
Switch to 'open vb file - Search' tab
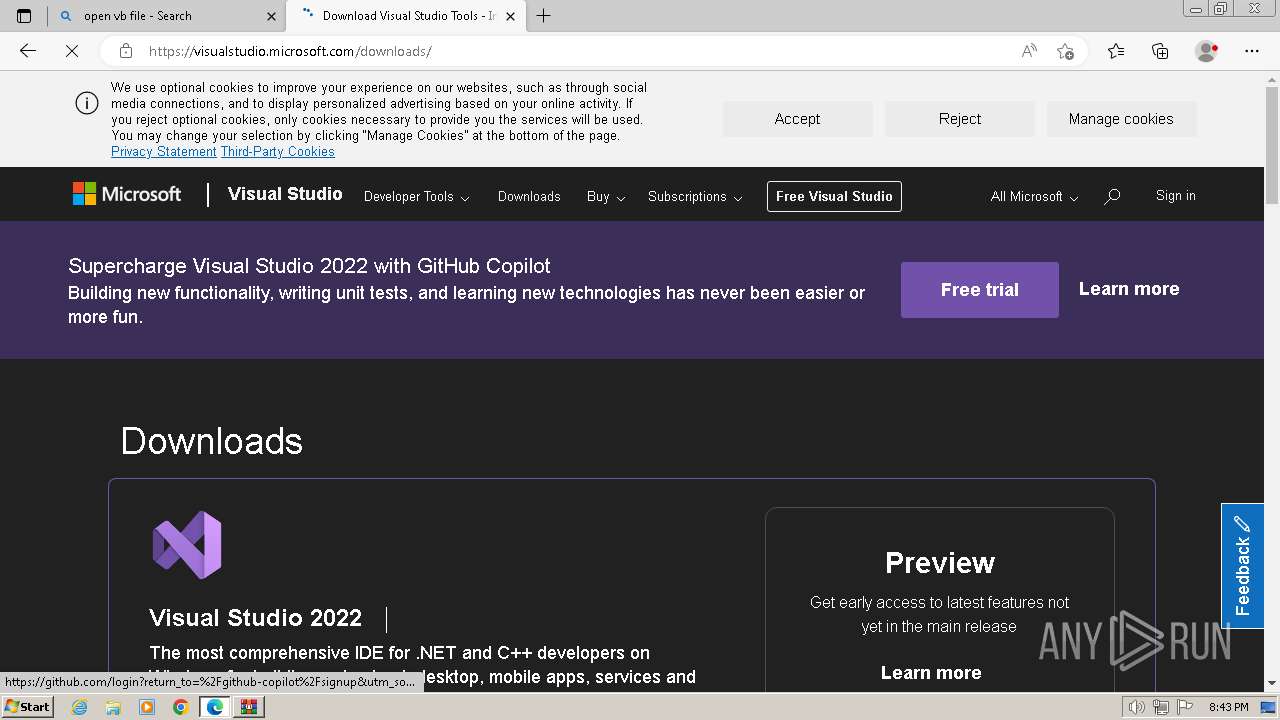[165, 16]
